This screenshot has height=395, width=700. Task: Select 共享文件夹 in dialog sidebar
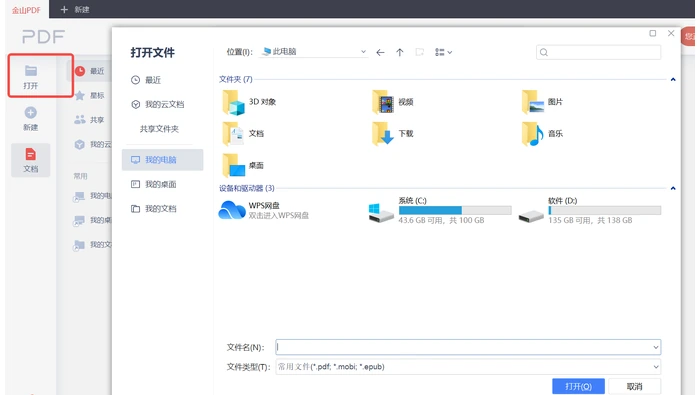(159, 129)
